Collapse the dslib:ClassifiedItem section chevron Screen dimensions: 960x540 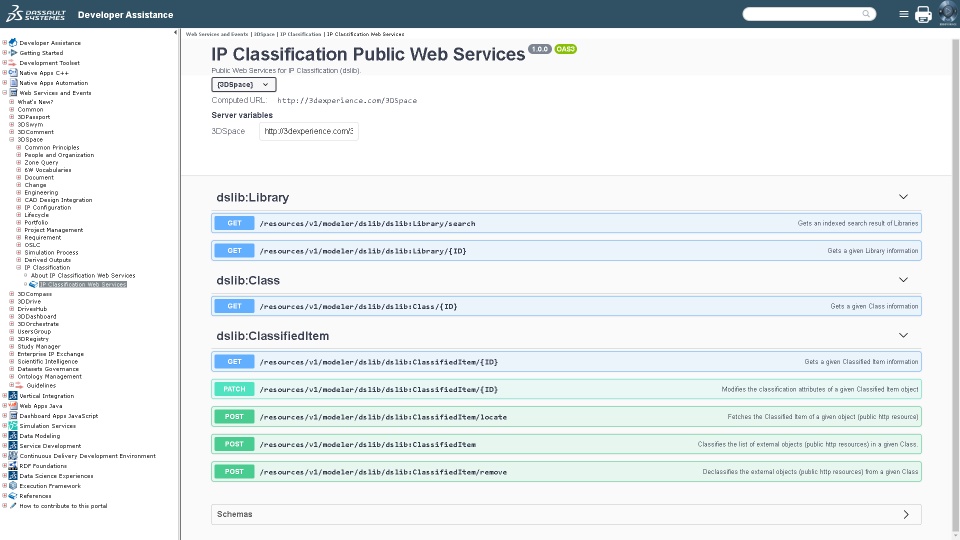pos(903,336)
